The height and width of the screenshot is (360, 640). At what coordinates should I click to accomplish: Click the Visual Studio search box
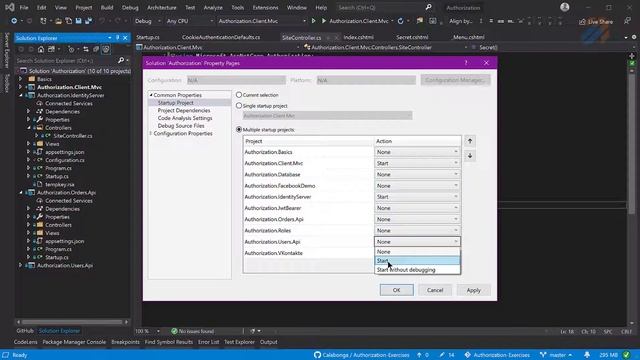point(384,7)
